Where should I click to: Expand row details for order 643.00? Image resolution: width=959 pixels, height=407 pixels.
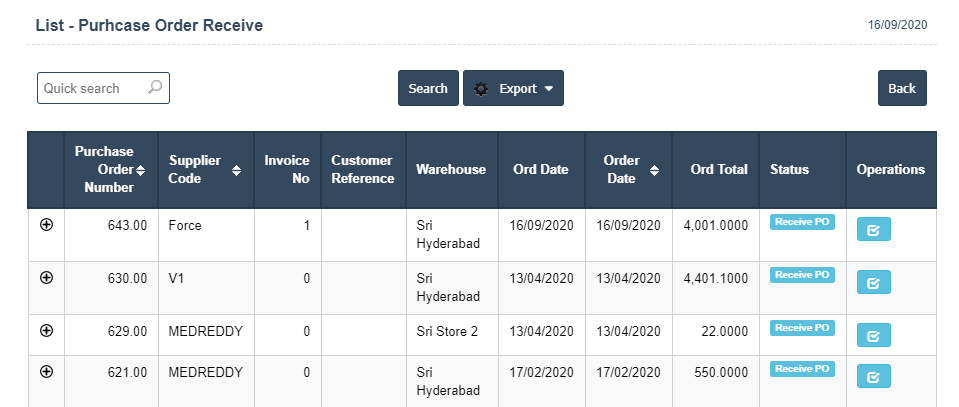(46, 225)
